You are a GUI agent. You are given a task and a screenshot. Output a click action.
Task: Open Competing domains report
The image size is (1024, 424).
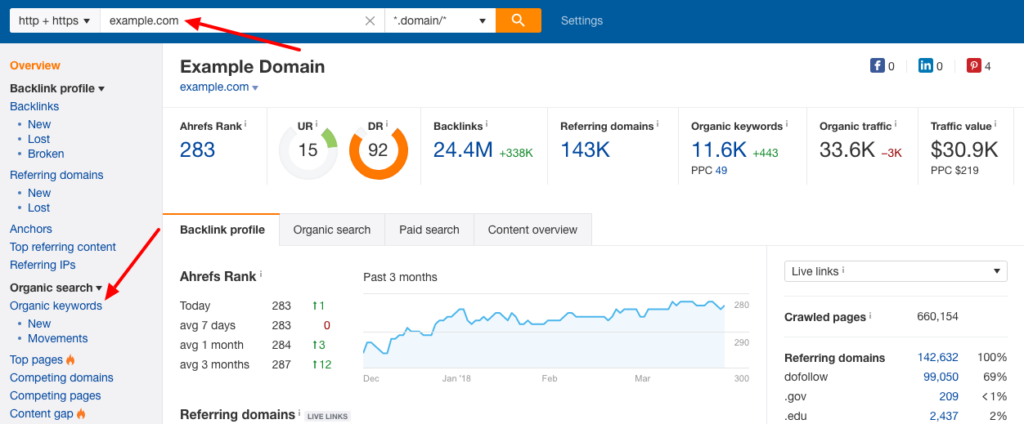pos(61,378)
